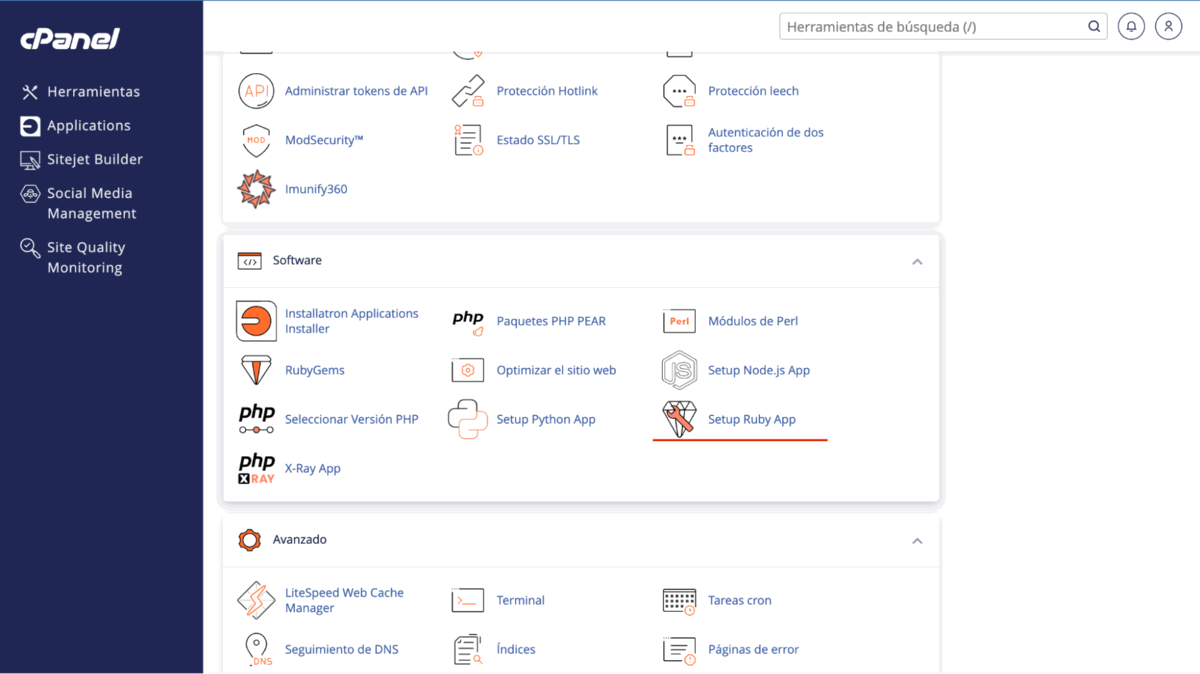Viewport: 1200px width, 674px height.
Task: Click the Setup Python App icon
Action: click(x=468, y=419)
